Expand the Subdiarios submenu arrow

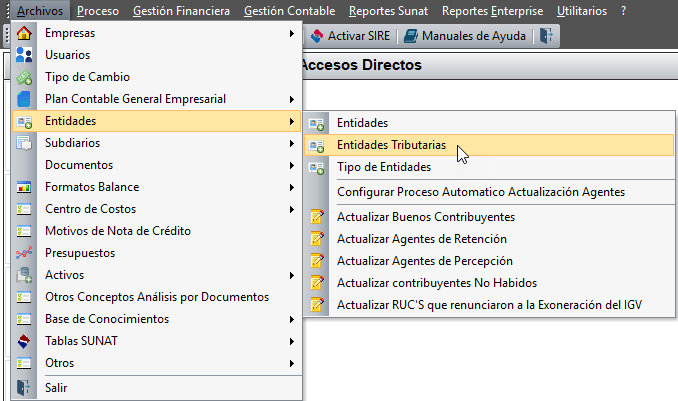click(292, 143)
